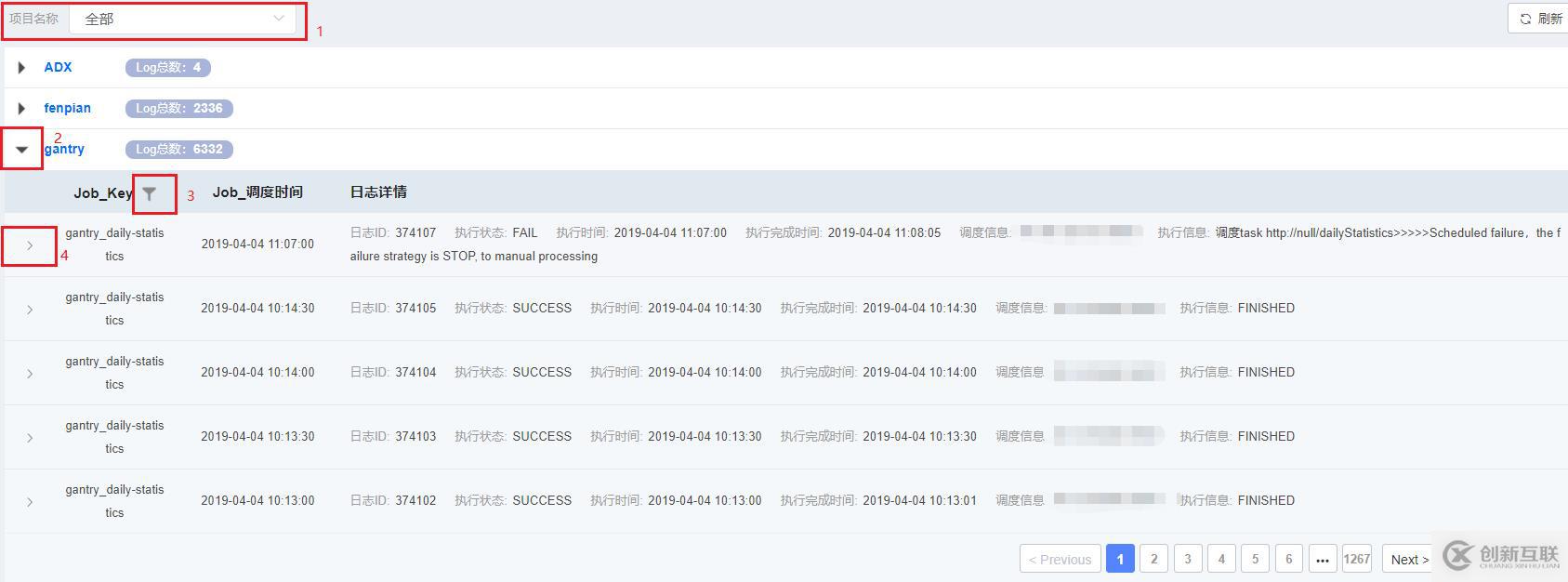
Task: Go to pagination page 3
Action: pyautogui.click(x=1188, y=559)
